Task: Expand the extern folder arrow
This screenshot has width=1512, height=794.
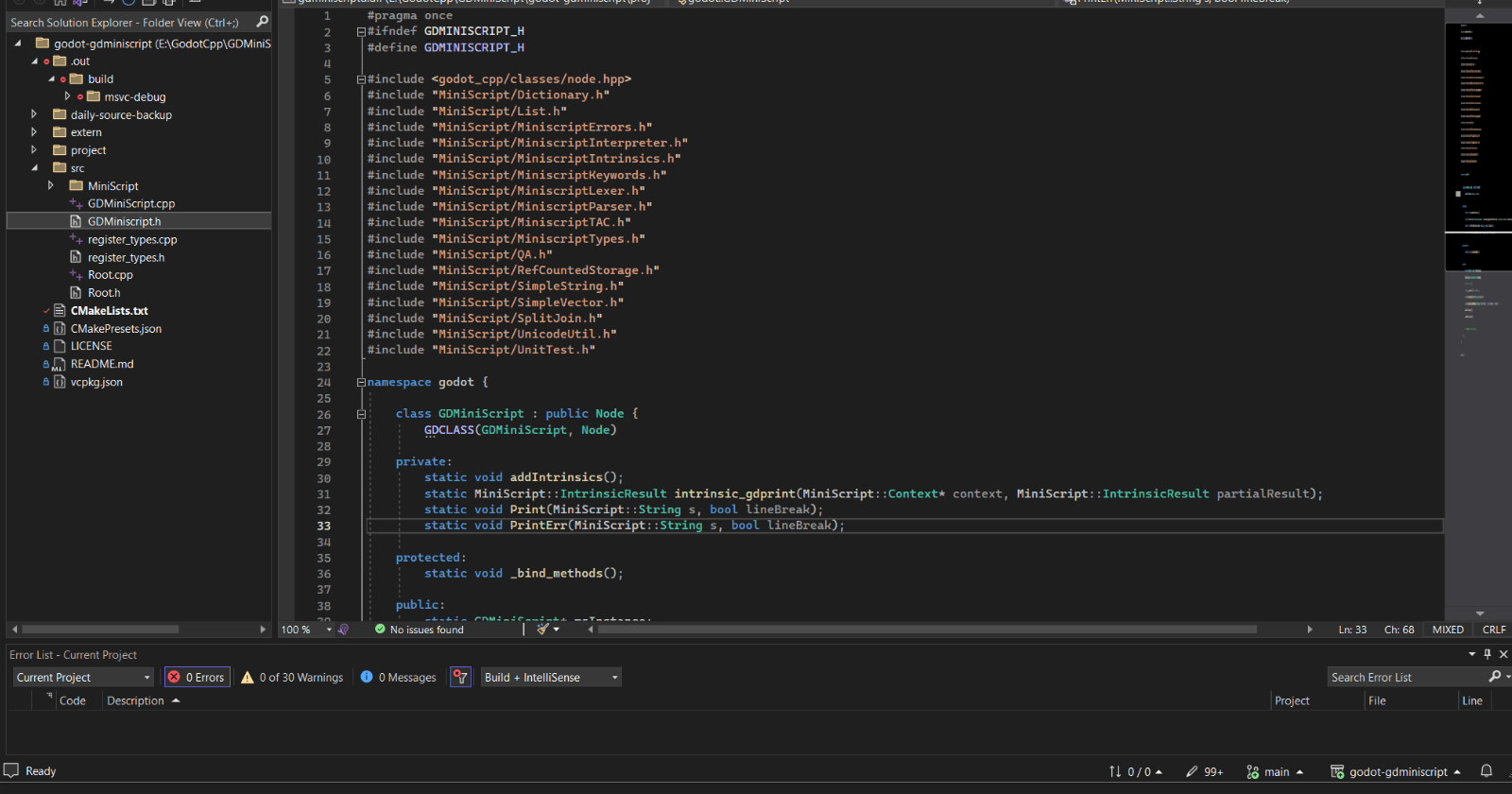Action: (x=34, y=132)
